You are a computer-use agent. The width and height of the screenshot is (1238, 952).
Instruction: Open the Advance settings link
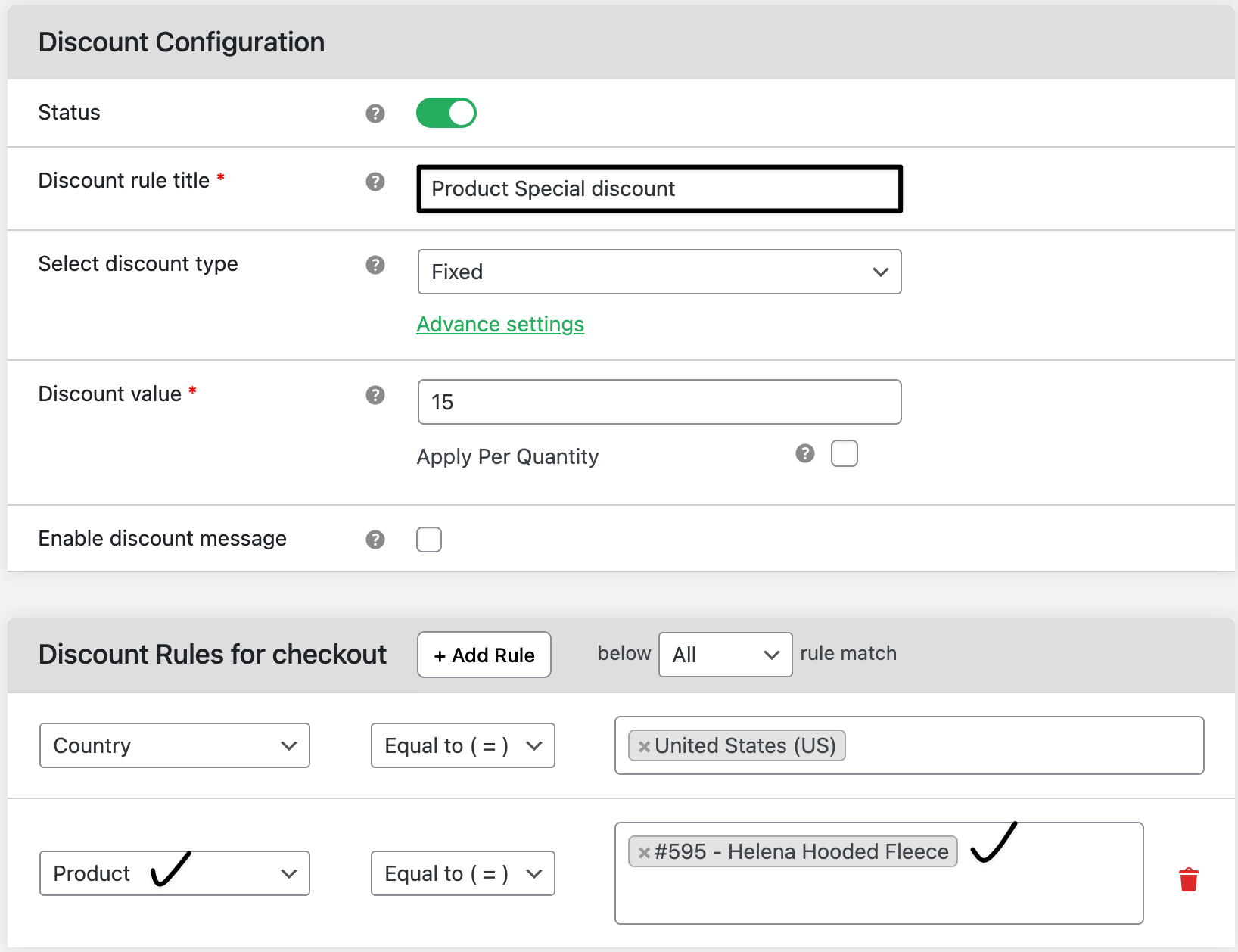coord(500,324)
